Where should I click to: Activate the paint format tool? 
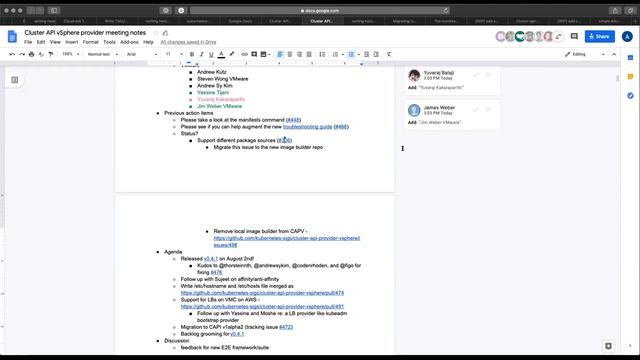click(51, 54)
